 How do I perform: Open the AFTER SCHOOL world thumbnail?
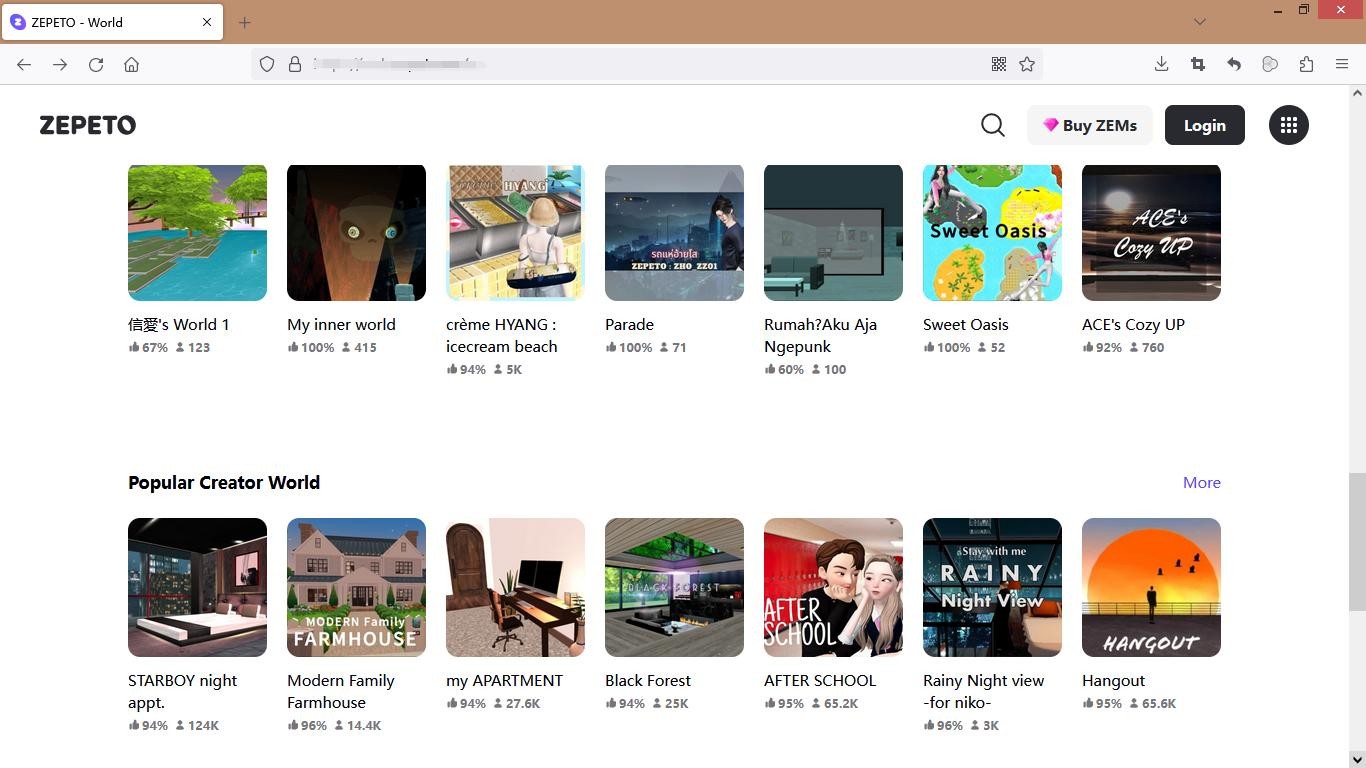833,587
